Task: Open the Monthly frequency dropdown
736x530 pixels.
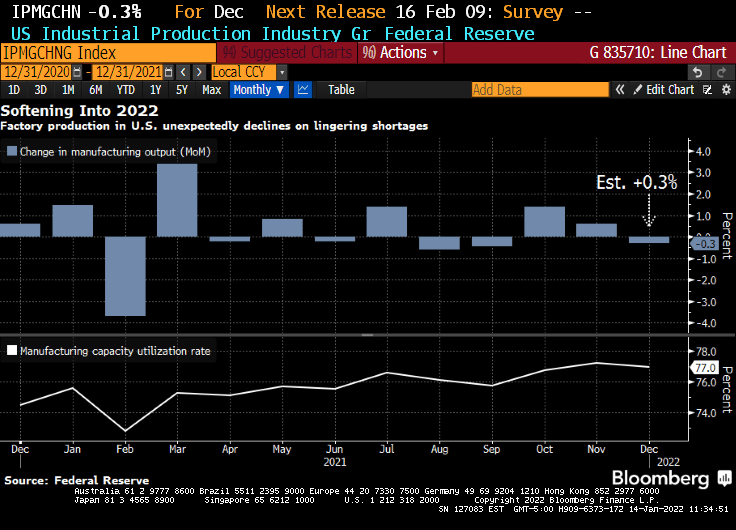Action: coord(259,90)
